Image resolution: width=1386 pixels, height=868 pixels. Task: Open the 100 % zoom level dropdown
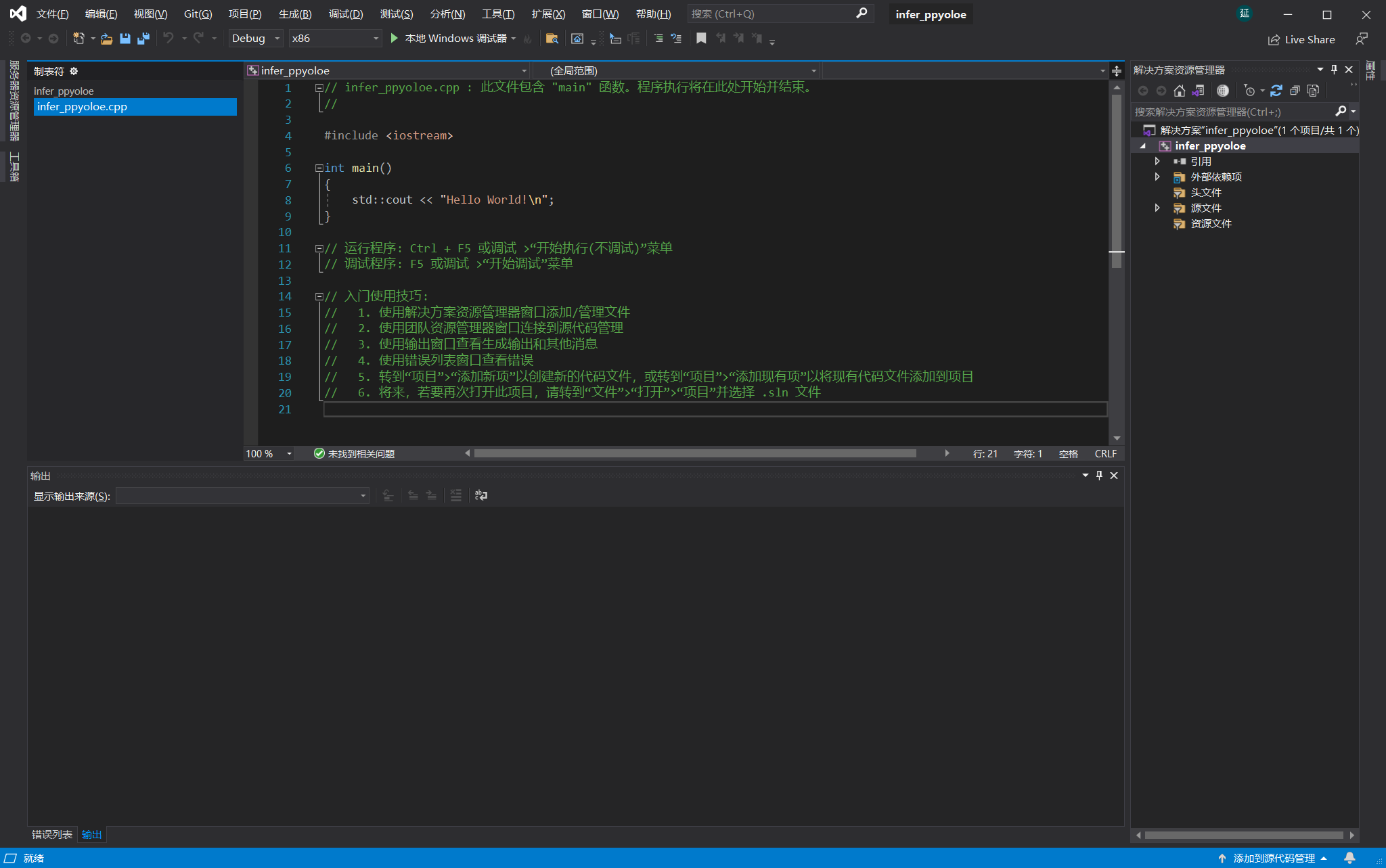coord(269,454)
